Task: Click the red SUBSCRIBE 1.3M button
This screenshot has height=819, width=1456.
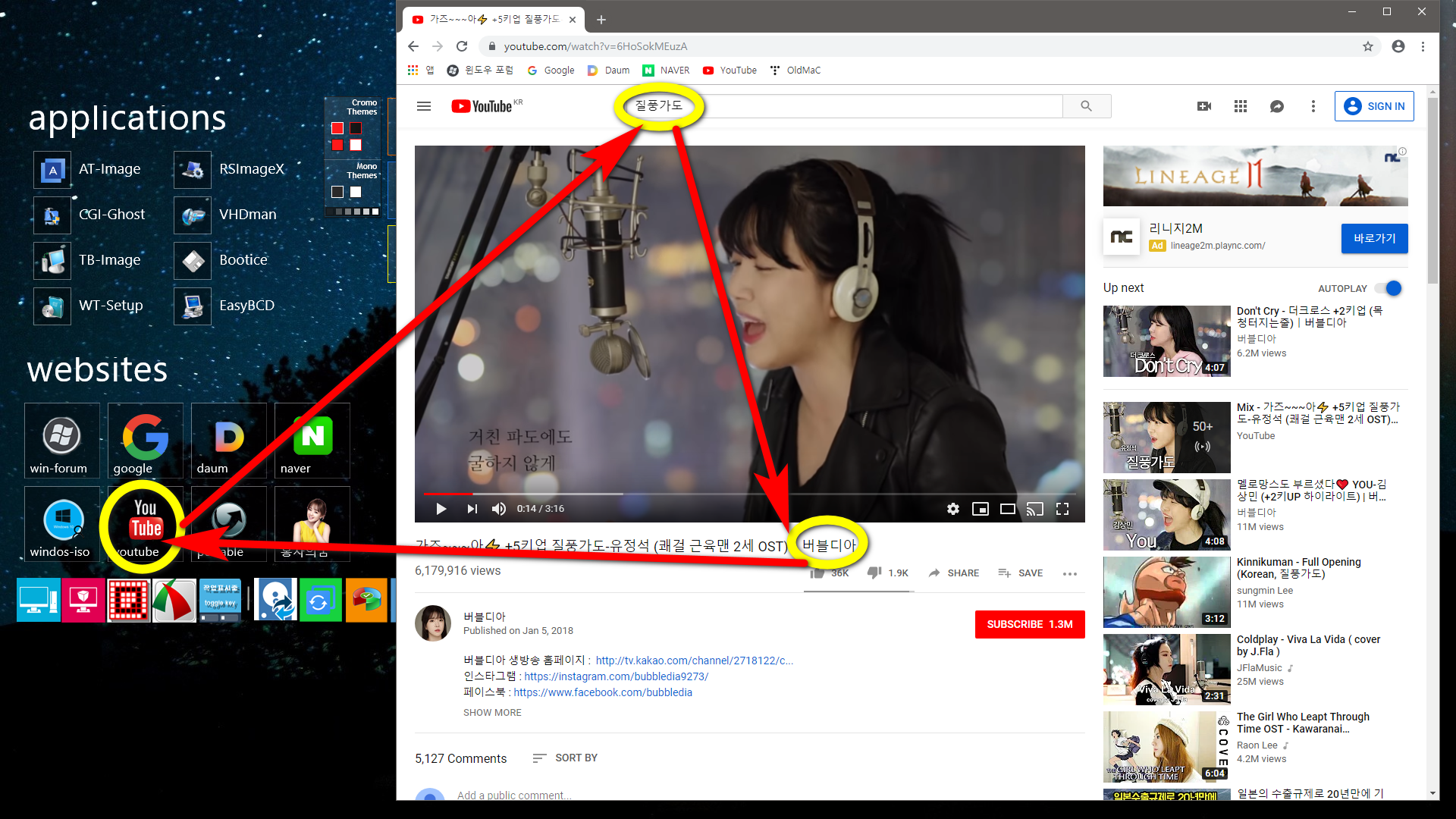Action: coord(1030,624)
